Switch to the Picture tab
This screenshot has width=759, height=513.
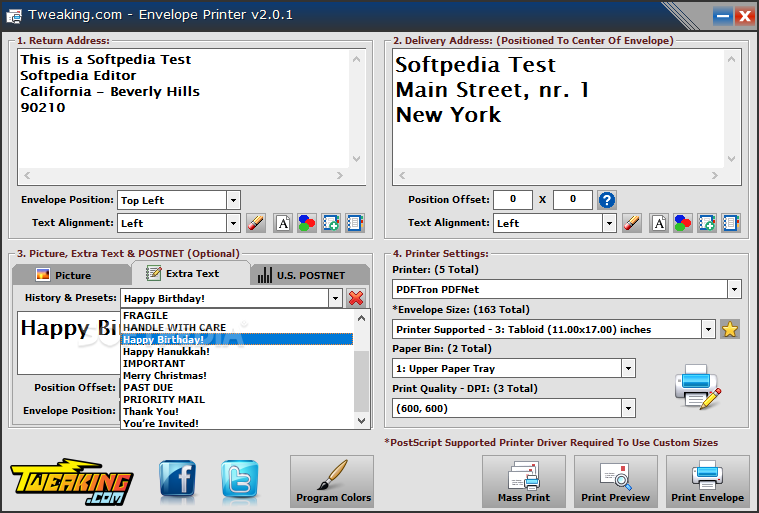[72, 275]
